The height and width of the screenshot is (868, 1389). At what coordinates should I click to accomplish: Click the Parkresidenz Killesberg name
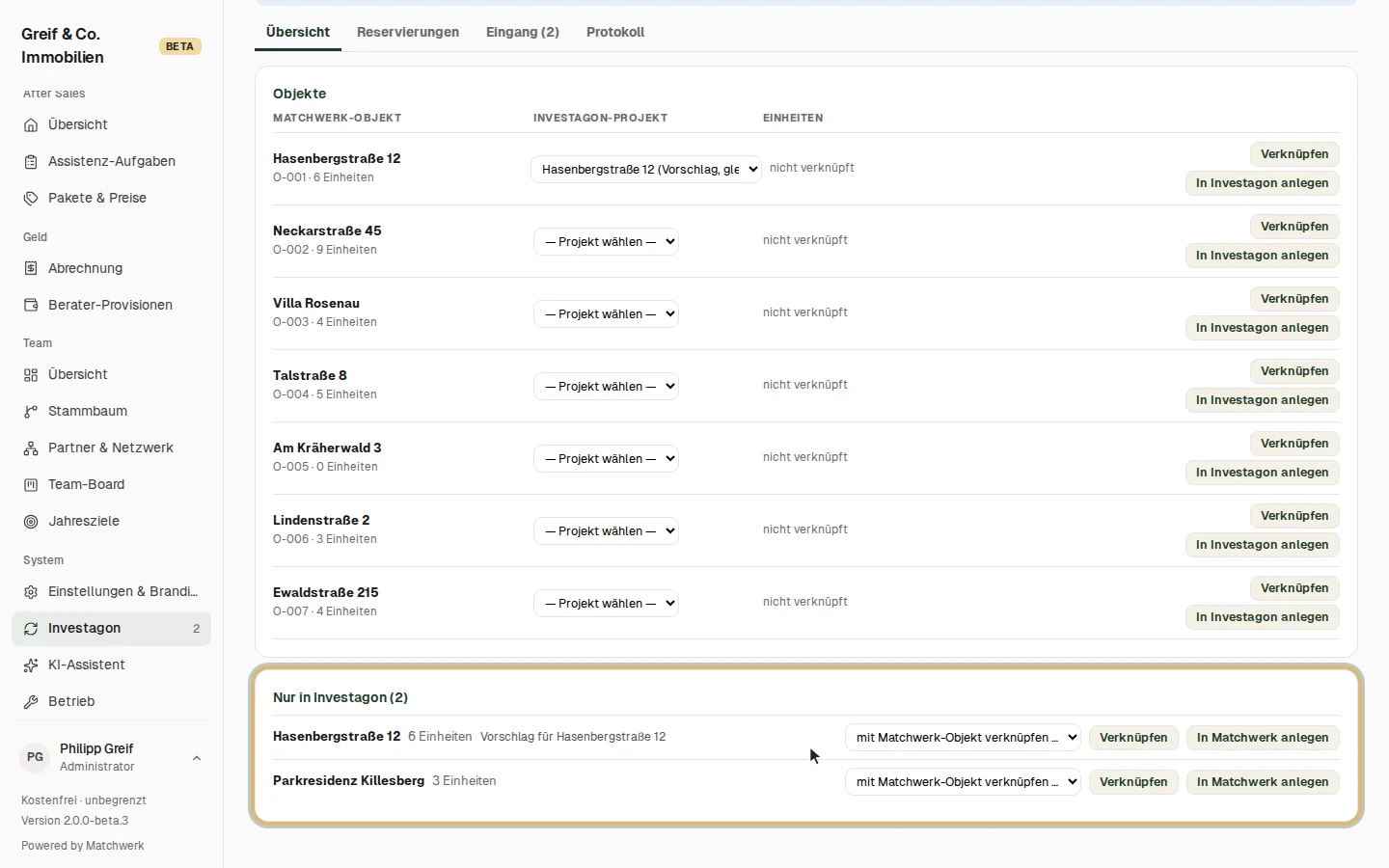click(x=348, y=780)
